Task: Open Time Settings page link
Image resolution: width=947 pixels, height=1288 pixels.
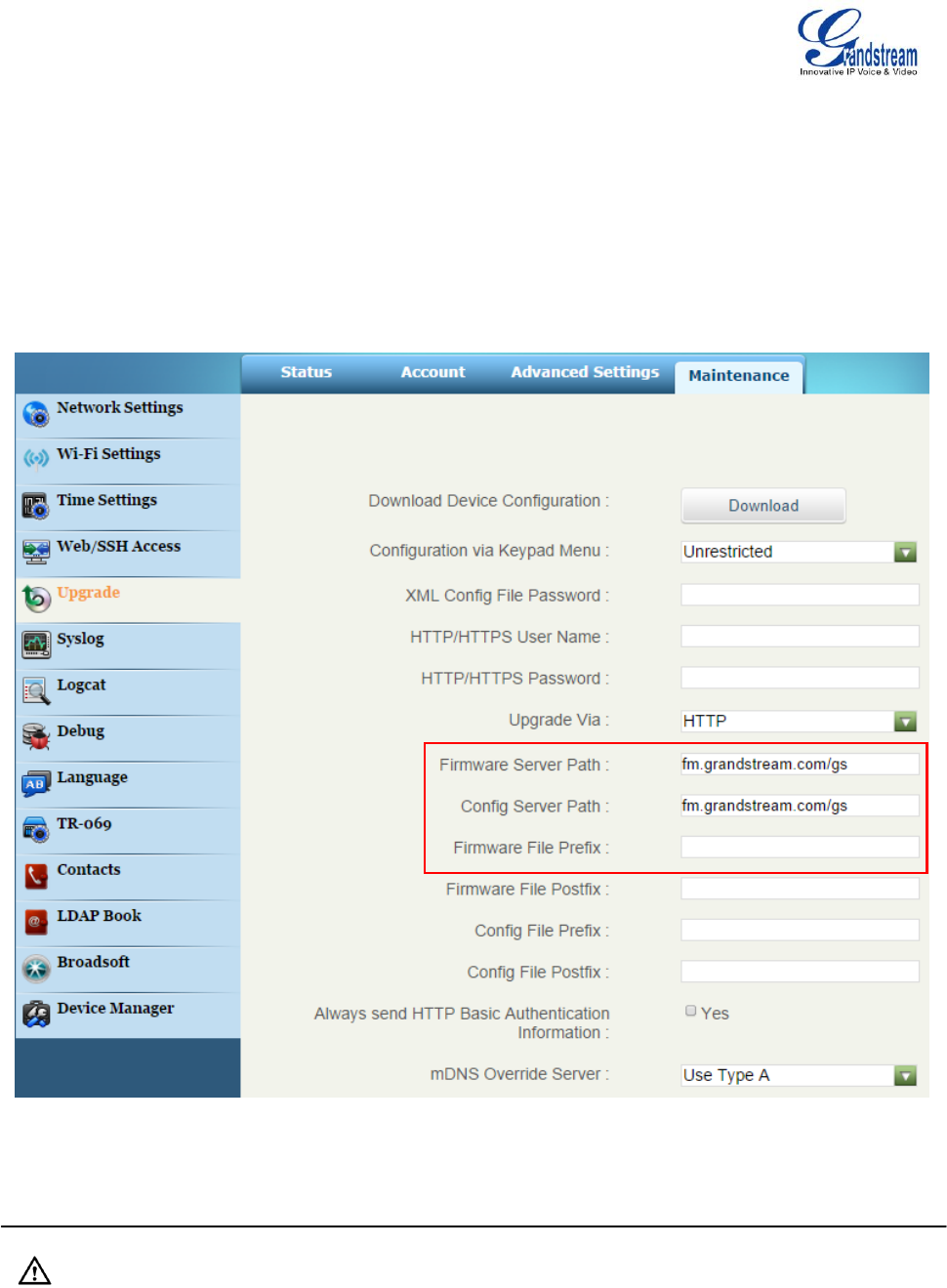Action: click(x=106, y=500)
